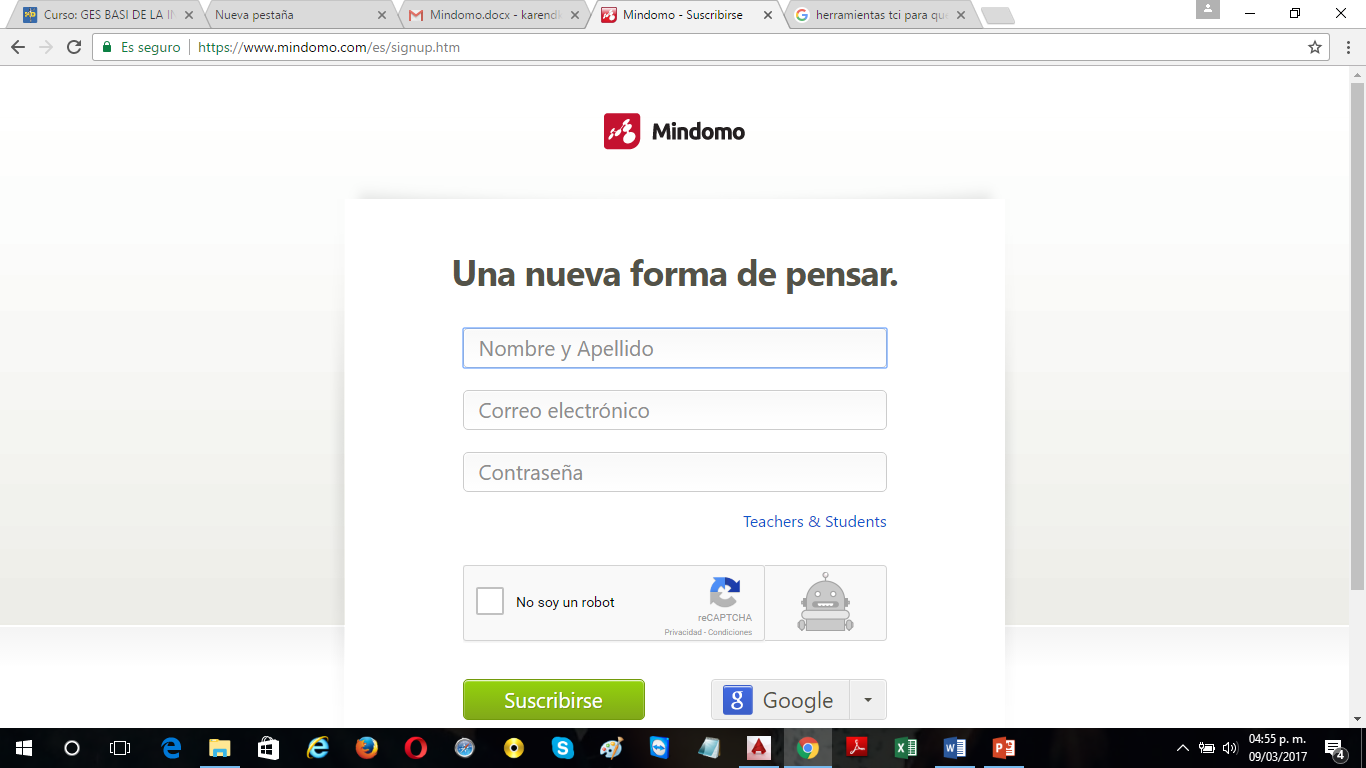Viewport: 1366px width, 768px height.
Task: Reload the page with the refresh icon
Action: [x=74, y=47]
